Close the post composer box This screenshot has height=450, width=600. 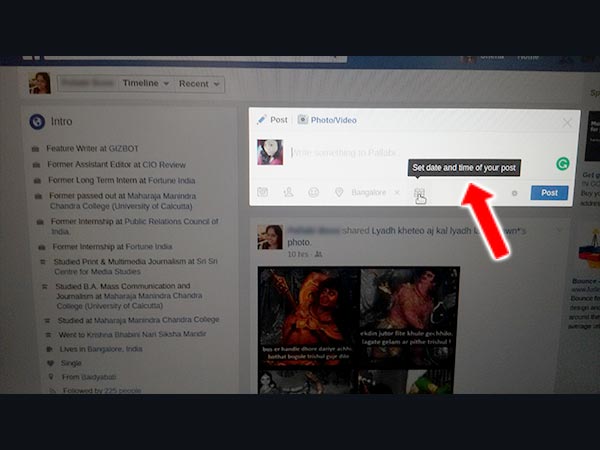(x=567, y=122)
